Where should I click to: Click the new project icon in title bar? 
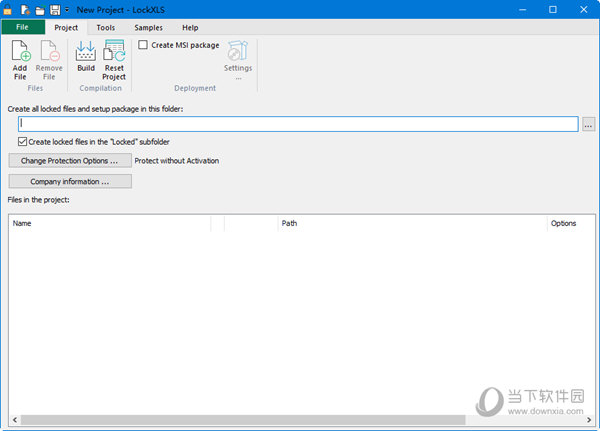point(25,10)
